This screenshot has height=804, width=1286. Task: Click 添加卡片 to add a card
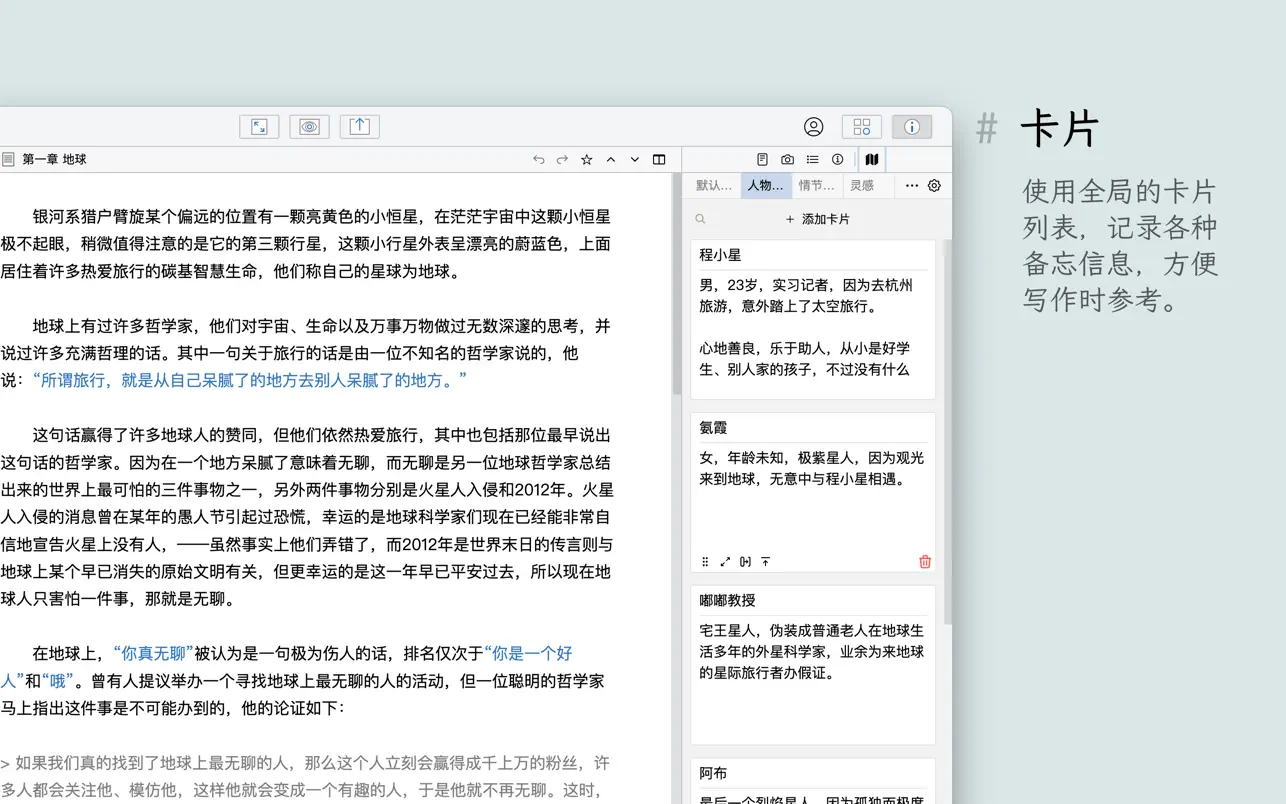[817, 219]
